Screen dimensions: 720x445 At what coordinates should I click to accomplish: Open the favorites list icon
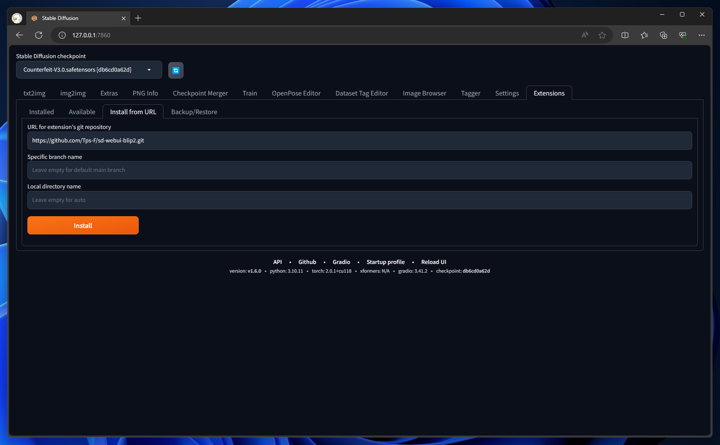click(x=644, y=35)
